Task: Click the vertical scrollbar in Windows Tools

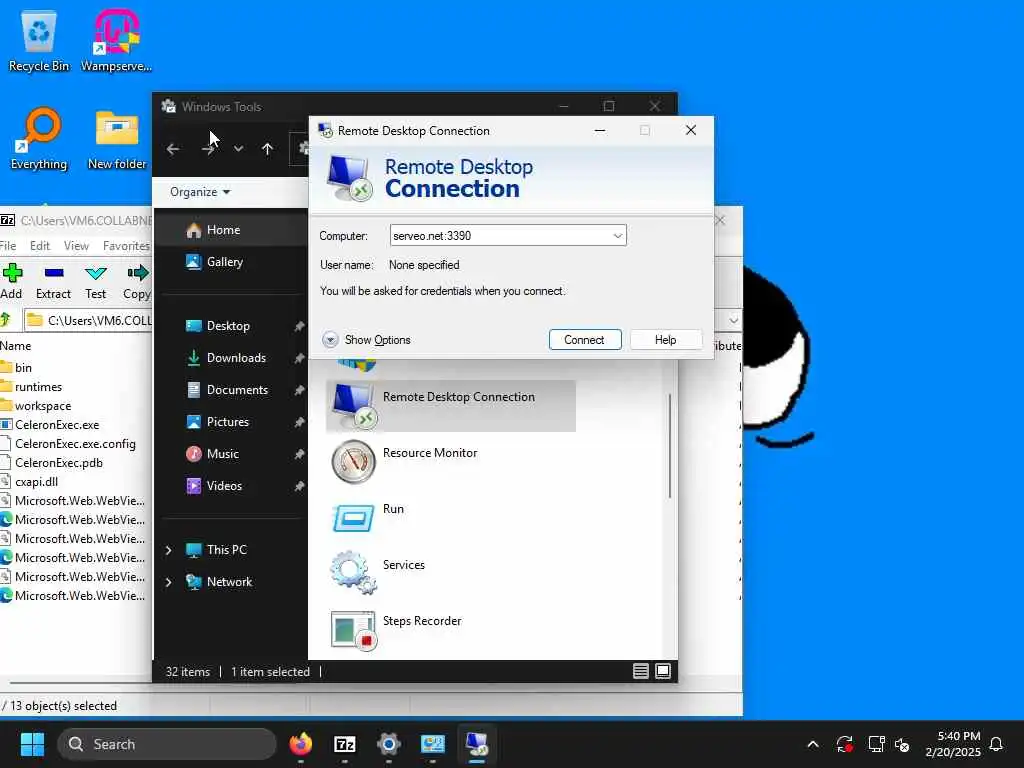Action: (x=670, y=446)
